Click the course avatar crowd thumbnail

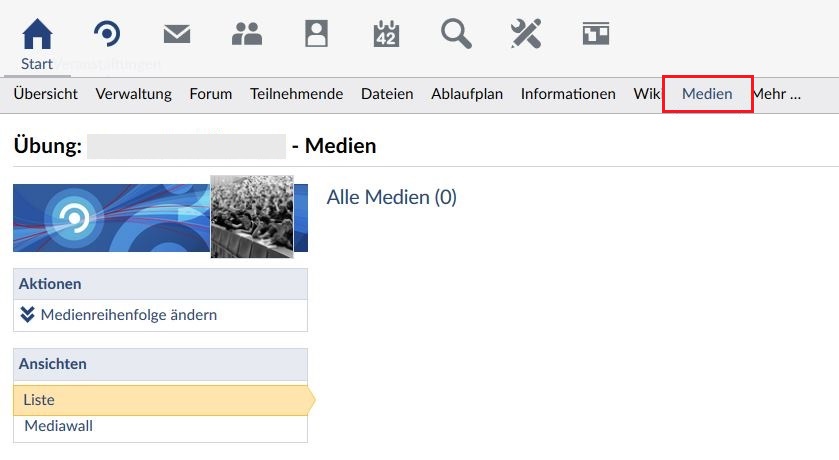pos(252,216)
